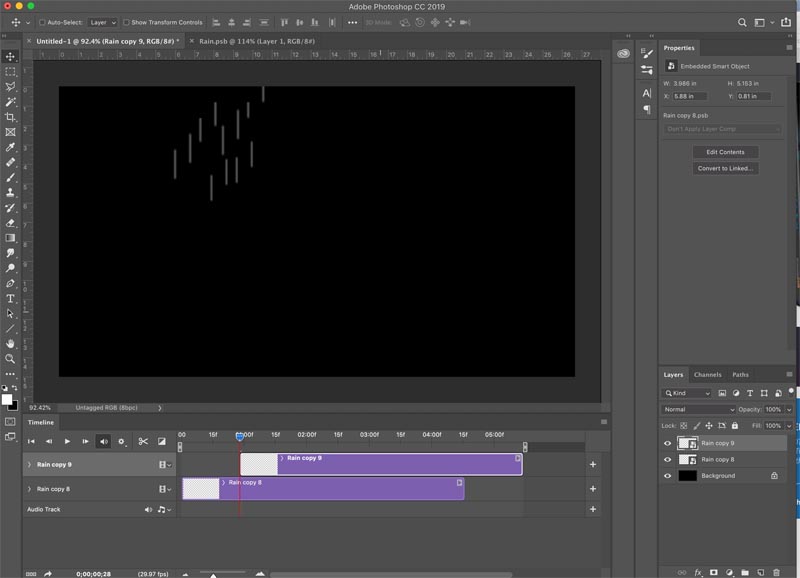
Task: Enable Show Transform Controls checkbox
Action: click(x=126, y=22)
